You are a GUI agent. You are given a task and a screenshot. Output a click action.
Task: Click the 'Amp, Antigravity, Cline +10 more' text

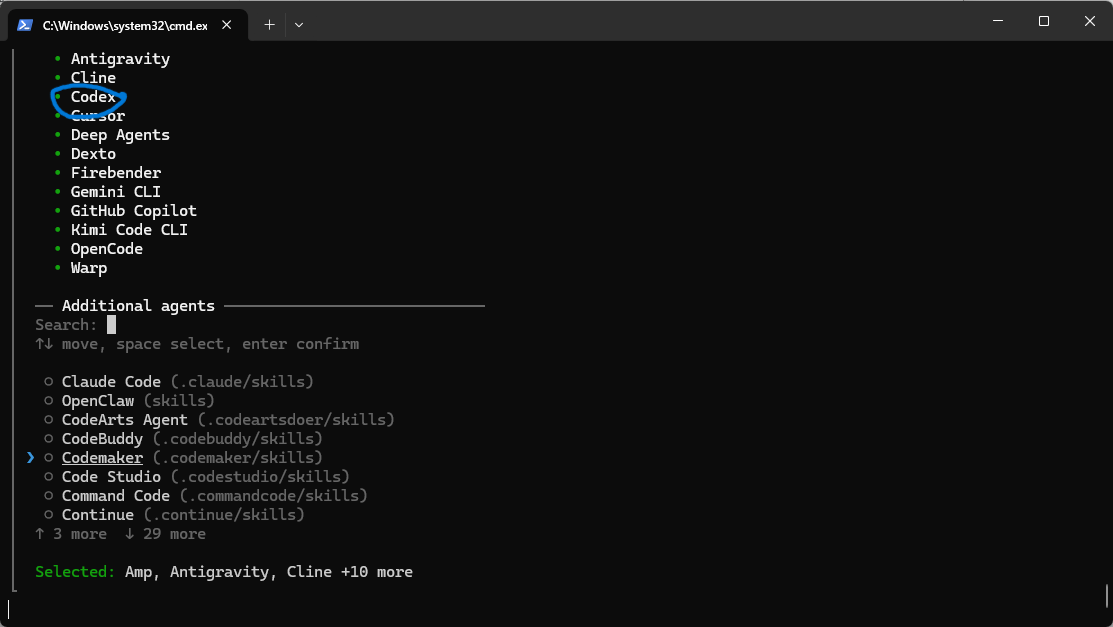tap(269, 572)
